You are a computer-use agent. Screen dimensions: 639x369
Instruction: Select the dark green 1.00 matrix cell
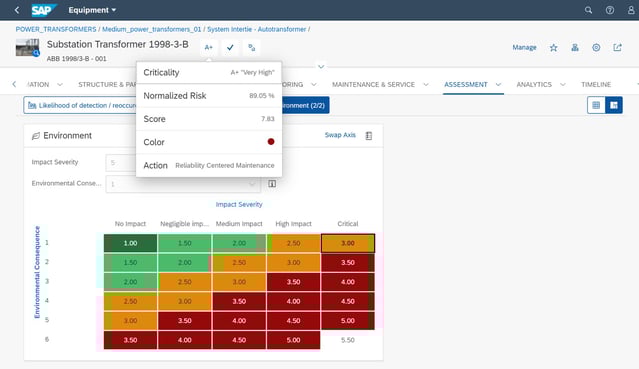coord(130,243)
